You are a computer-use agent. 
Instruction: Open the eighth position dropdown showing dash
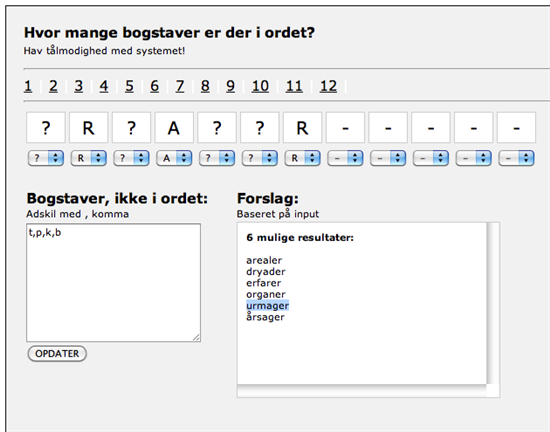click(x=345, y=158)
